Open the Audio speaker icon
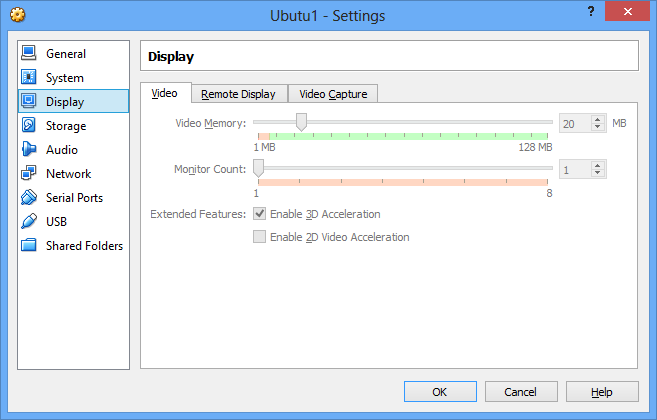 pyautogui.click(x=28, y=149)
